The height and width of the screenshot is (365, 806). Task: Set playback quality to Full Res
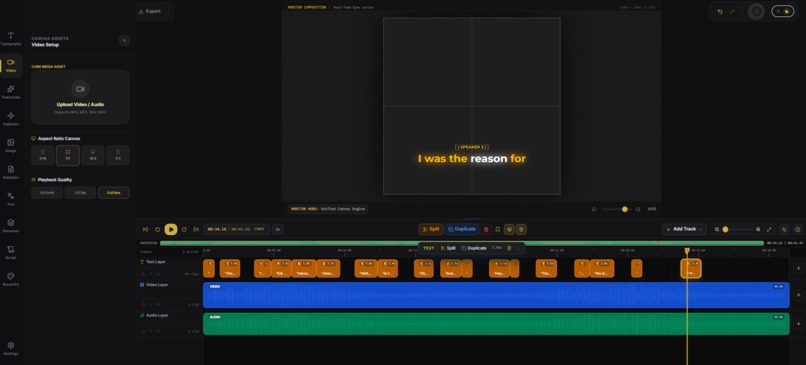pos(114,193)
